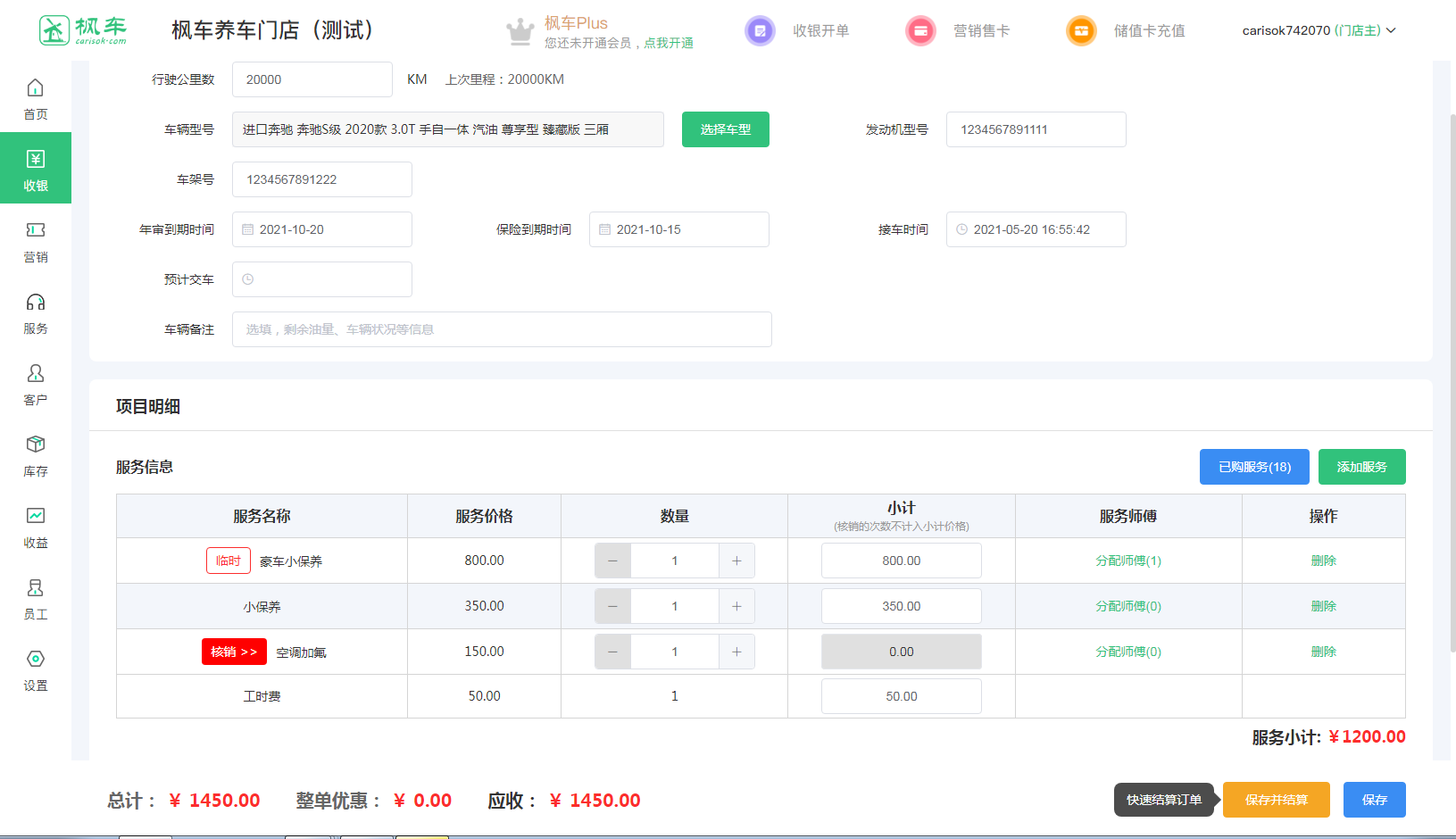The height and width of the screenshot is (839, 1456).
Task: Open the 员工 staff sidebar icon
Action: tap(36, 588)
